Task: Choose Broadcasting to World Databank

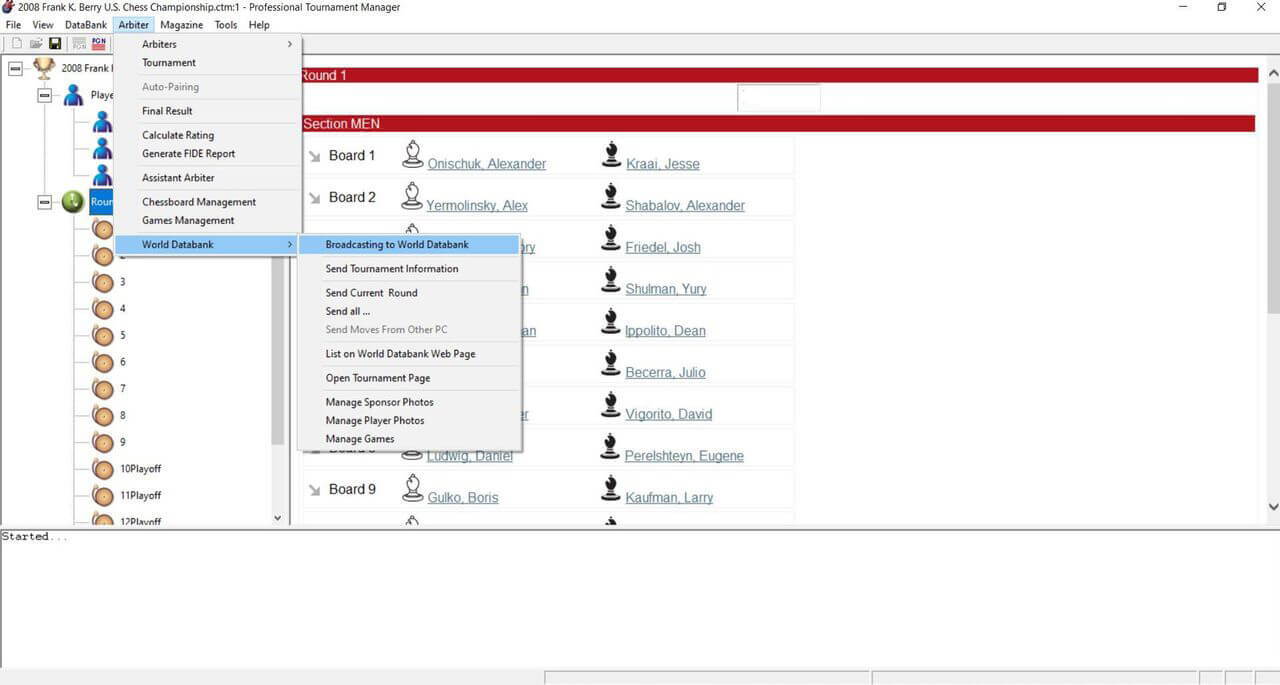Action: [x=410, y=245]
